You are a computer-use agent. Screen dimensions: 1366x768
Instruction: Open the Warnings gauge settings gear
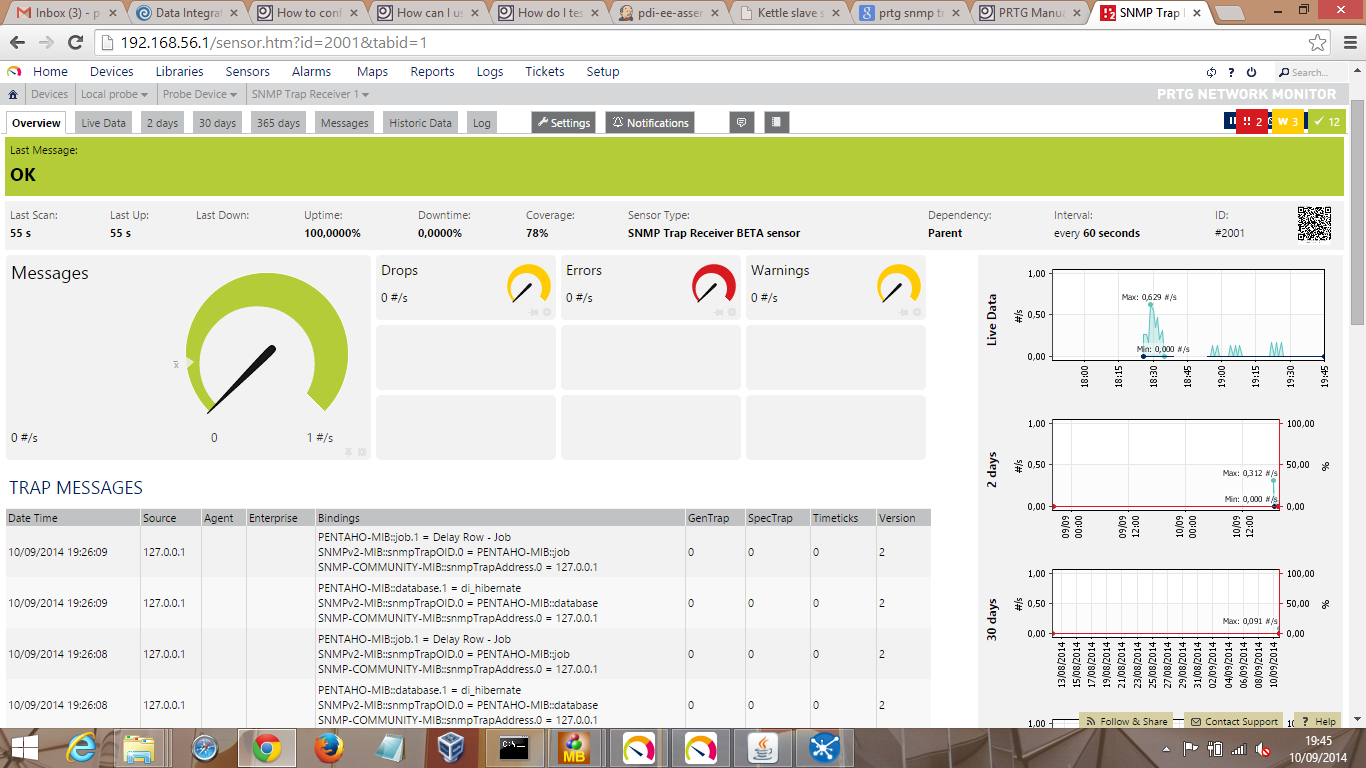[917, 312]
